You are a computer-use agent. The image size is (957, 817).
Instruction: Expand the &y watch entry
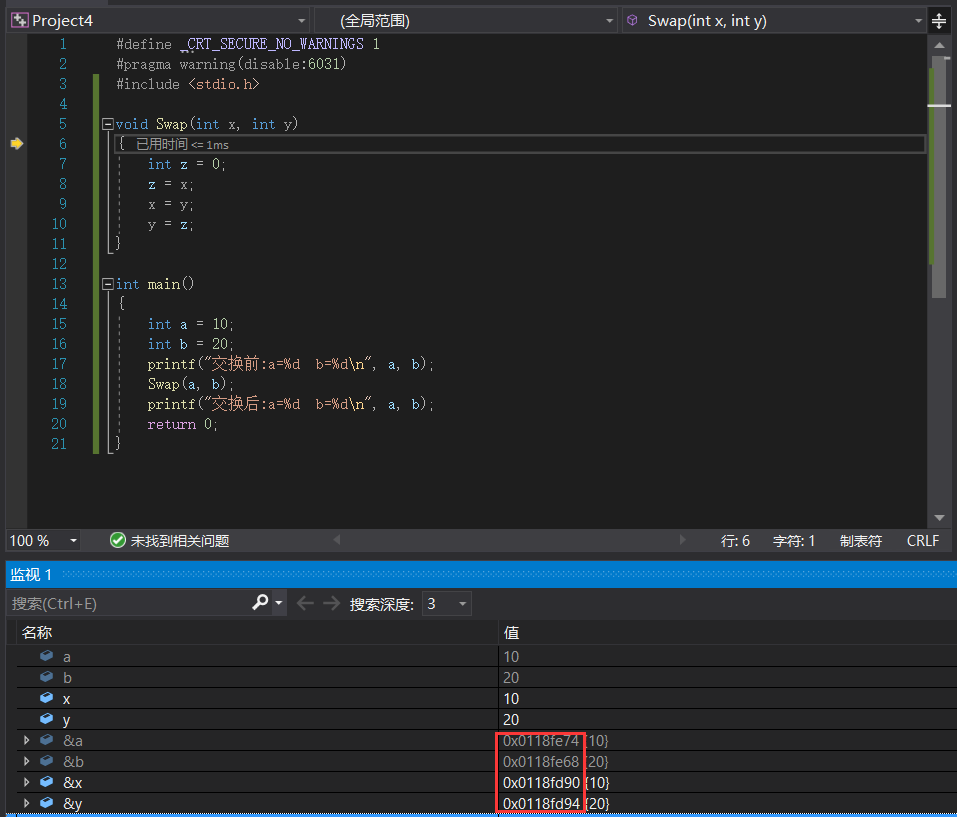[27, 804]
